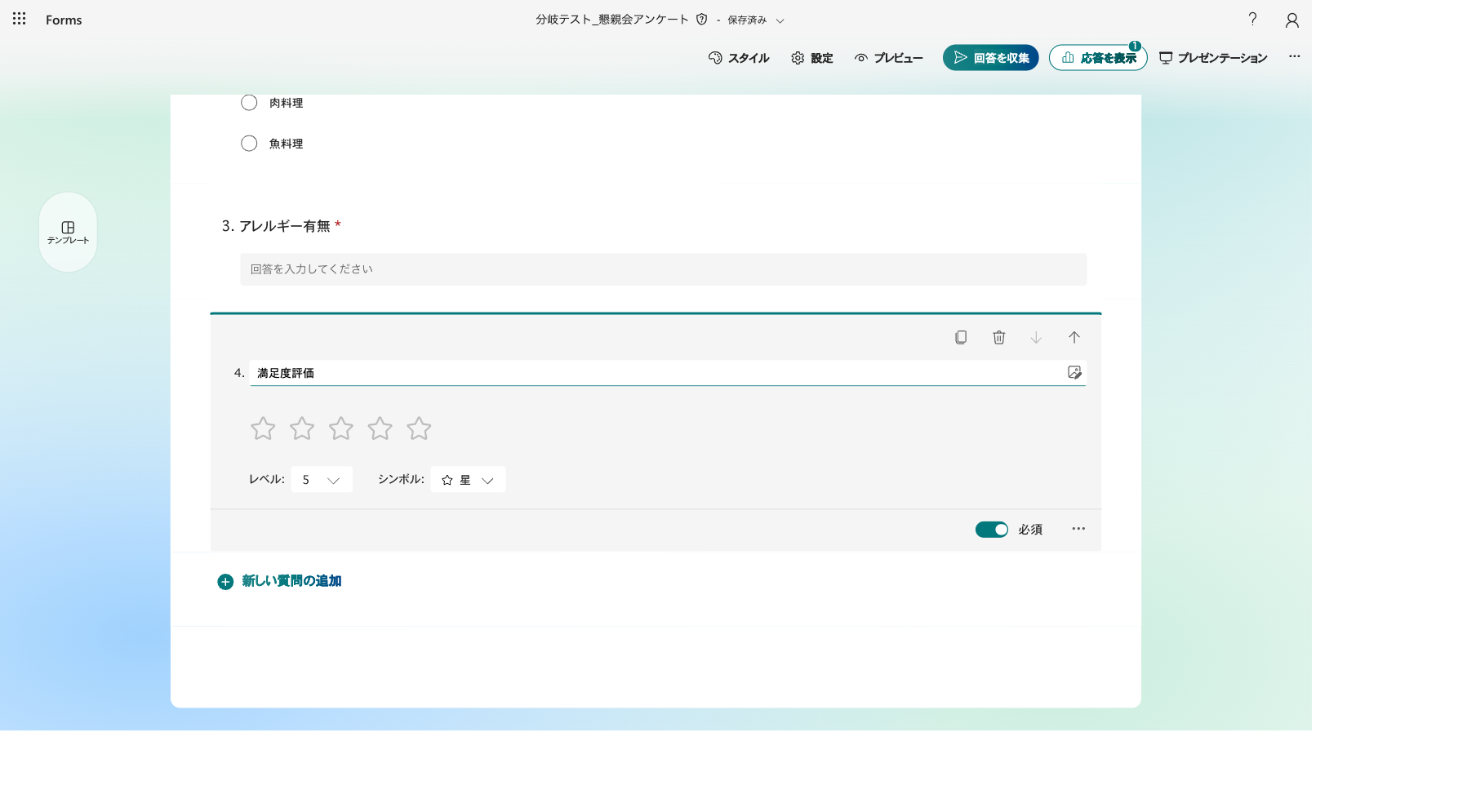
Task: Toggle the 必須 required switch
Action: click(992, 530)
